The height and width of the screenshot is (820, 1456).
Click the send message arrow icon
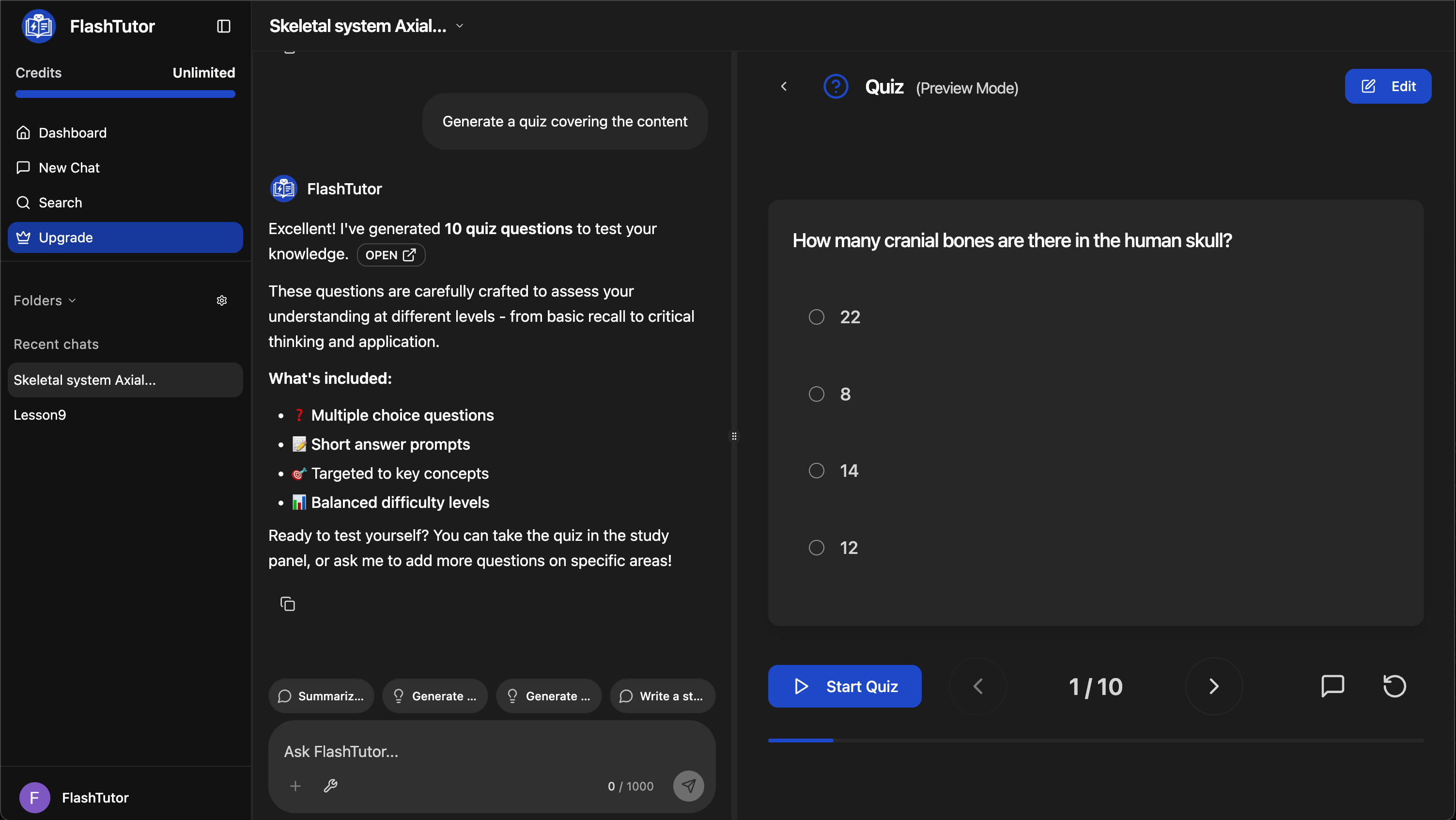point(688,786)
